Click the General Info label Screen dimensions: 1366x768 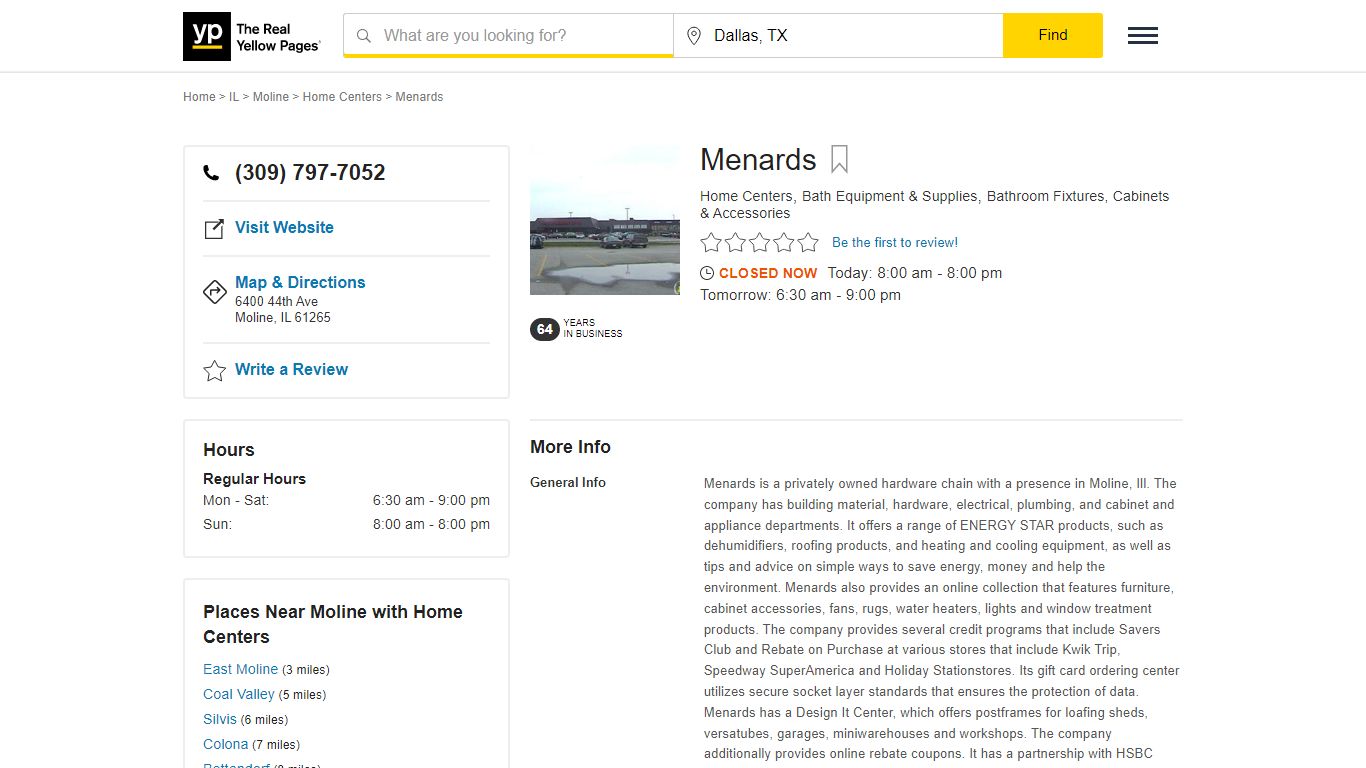tap(568, 482)
